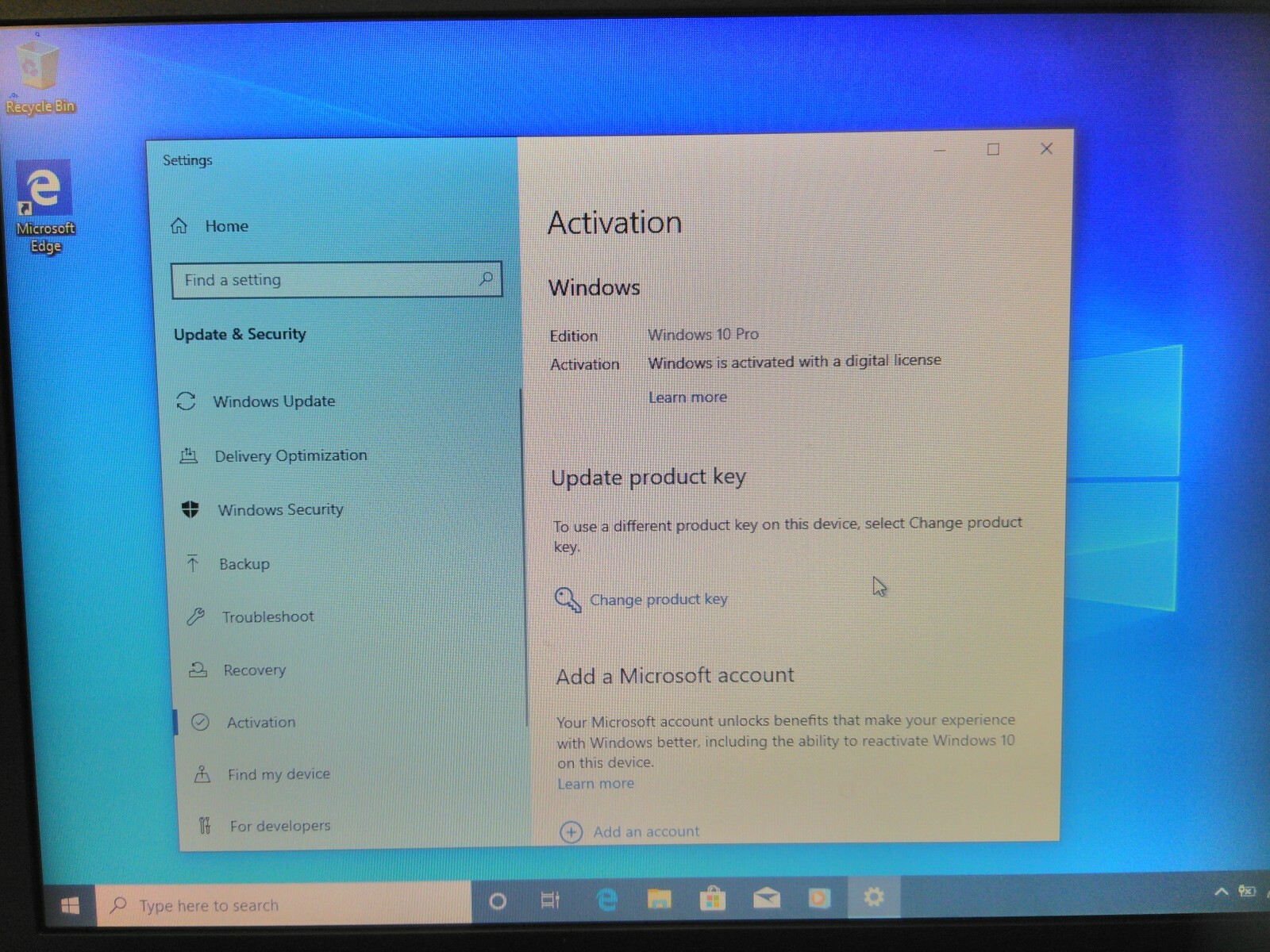The height and width of the screenshot is (952, 1270).
Task: Open the media player taskbar icon
Action: point(819,897)
